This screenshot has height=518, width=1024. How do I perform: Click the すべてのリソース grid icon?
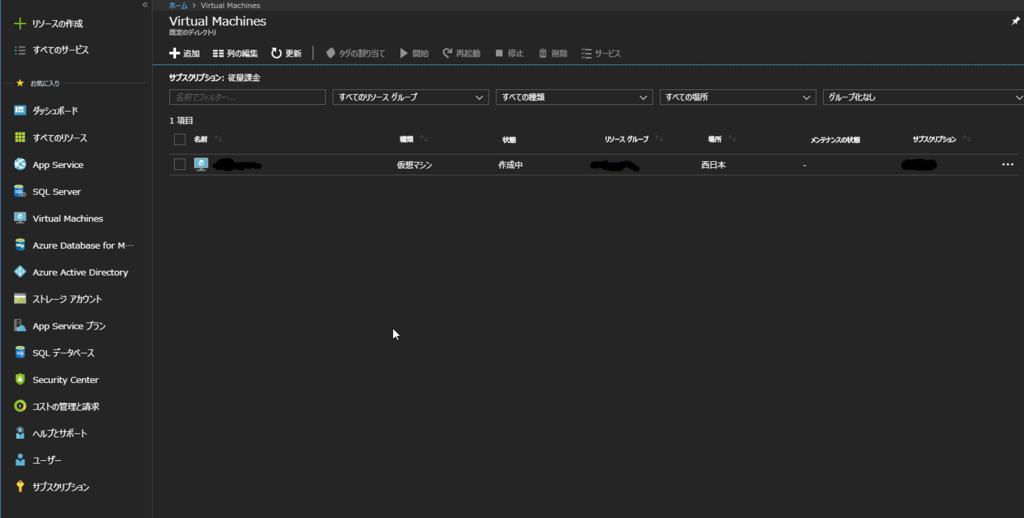[x=20, y=137]
